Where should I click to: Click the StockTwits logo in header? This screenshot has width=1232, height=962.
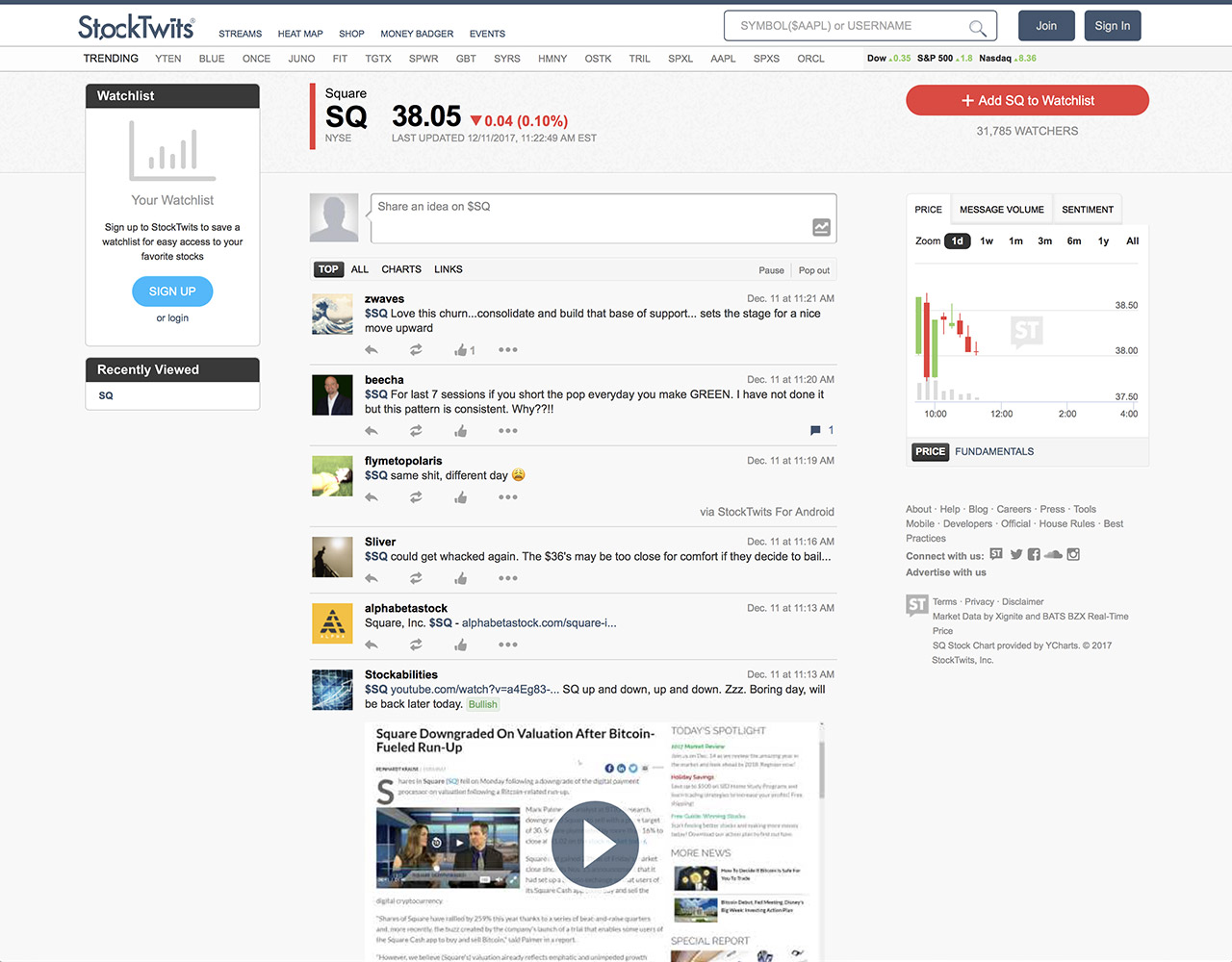pos(136,27)
